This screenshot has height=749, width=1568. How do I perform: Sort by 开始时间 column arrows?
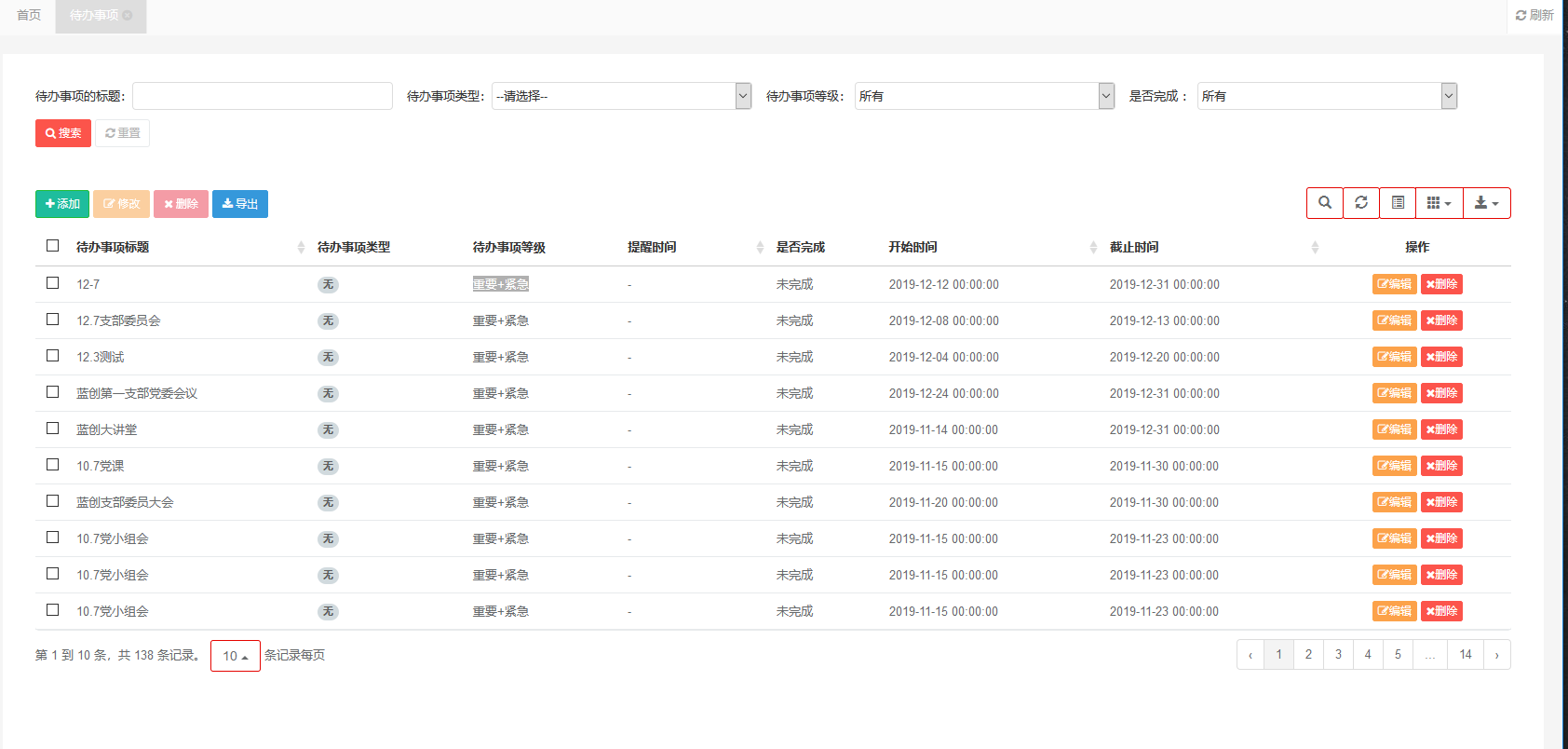1093,247
